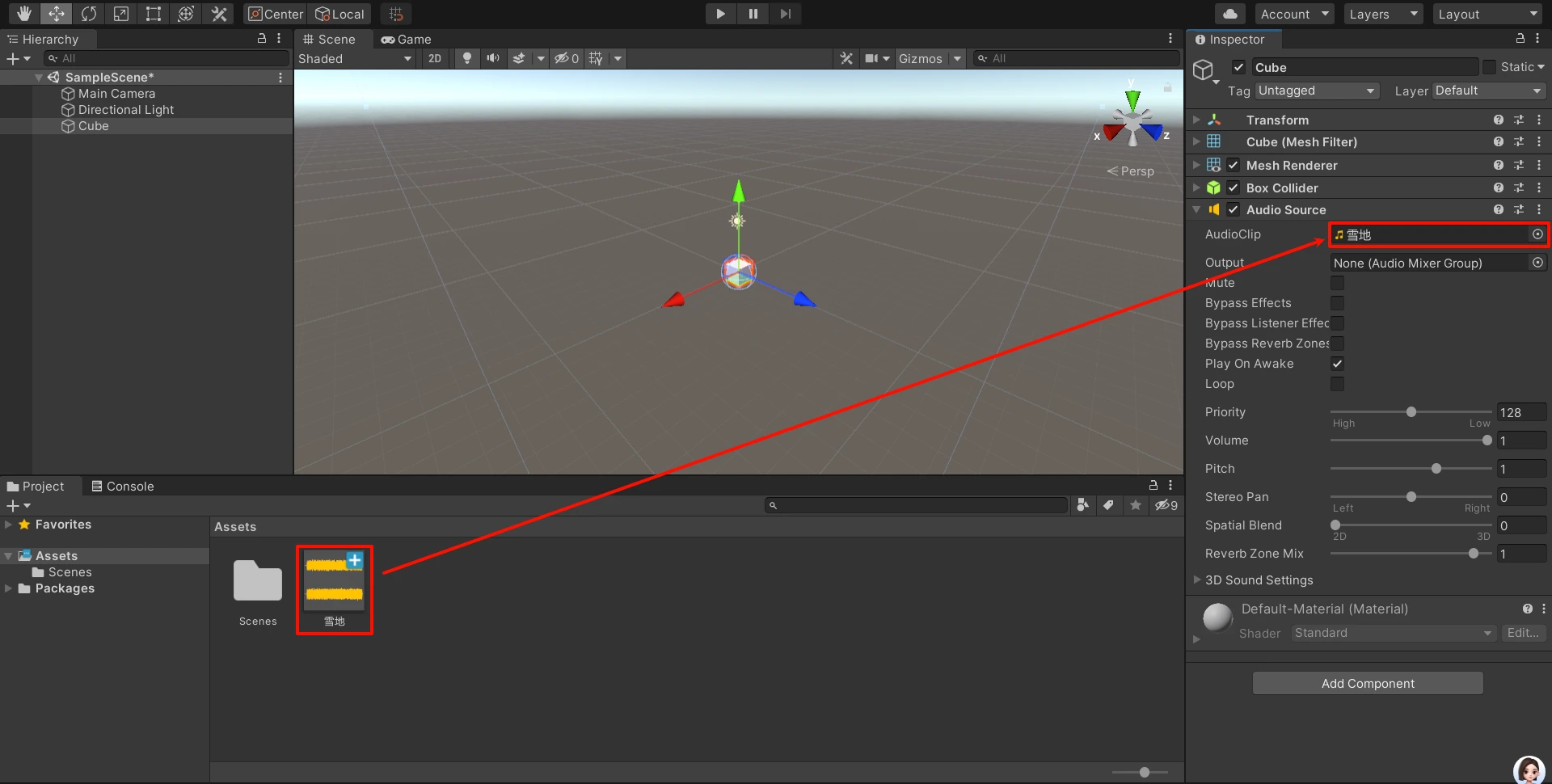Toggle scene audio speaker icon
The height and width of the screenshot is (784, 1552).
492,58
